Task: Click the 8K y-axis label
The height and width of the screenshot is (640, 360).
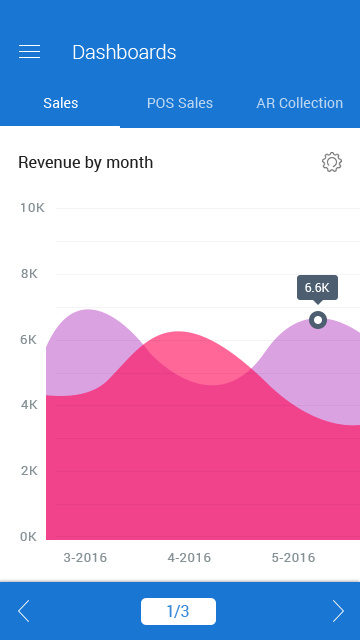Action: click(29, 274)
